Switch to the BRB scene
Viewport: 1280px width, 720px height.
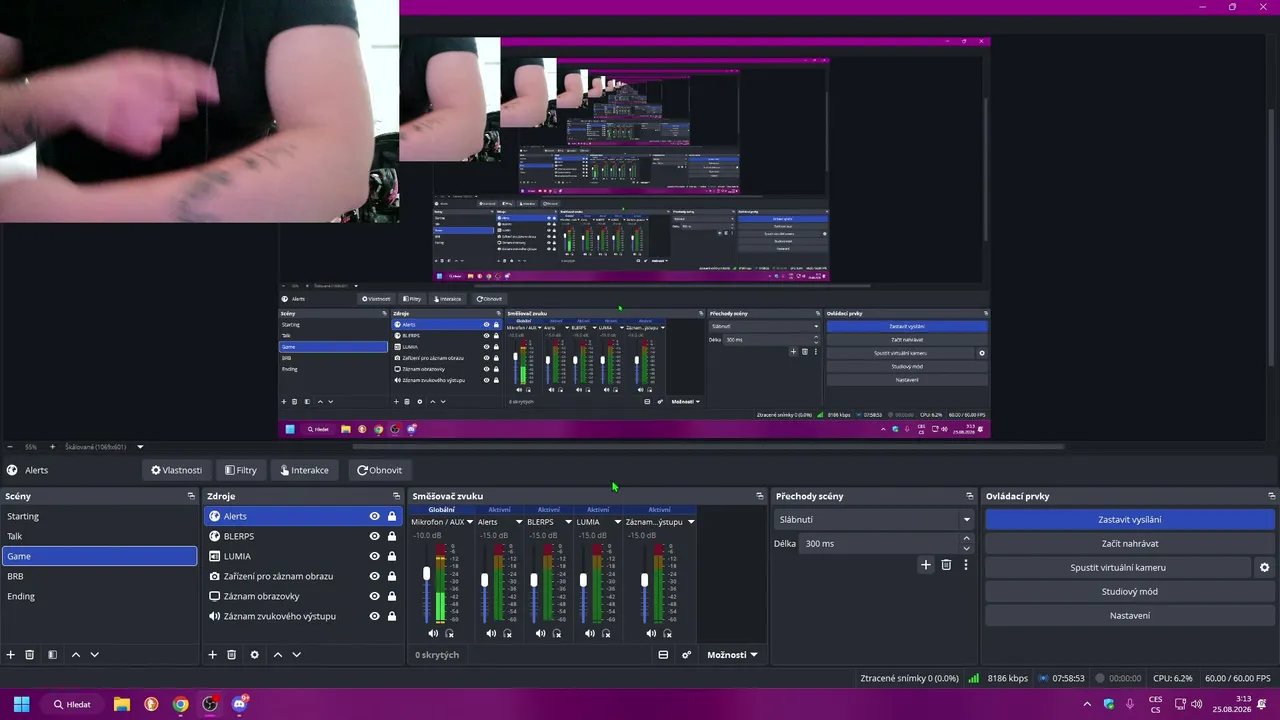[99, 576]
